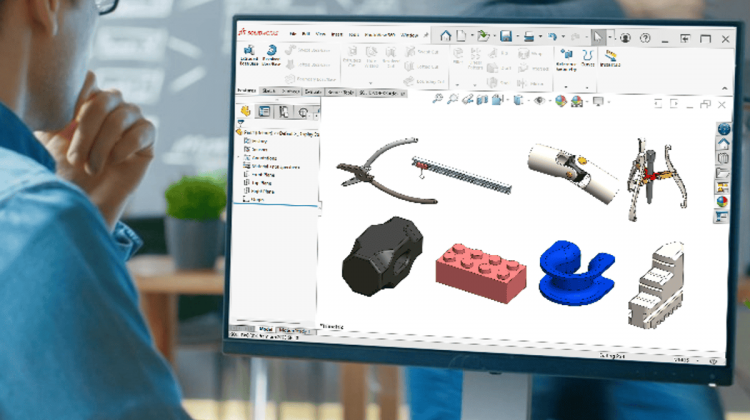The image size is (750, 420).
Task: Pin the menu bar with pushpin
Action: 426,35
